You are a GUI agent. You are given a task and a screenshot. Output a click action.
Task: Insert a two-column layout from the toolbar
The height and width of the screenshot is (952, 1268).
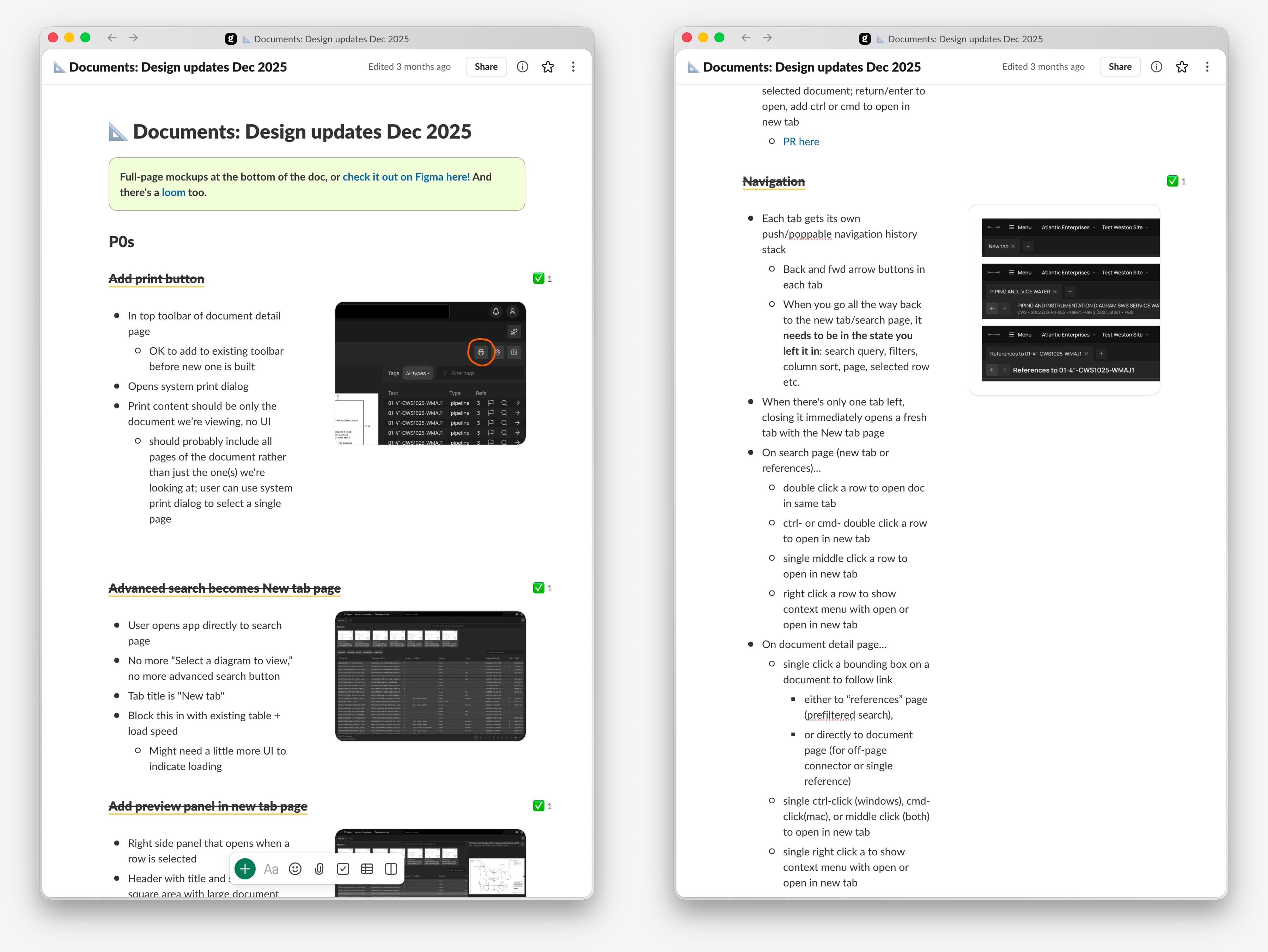tap(391, 868)
